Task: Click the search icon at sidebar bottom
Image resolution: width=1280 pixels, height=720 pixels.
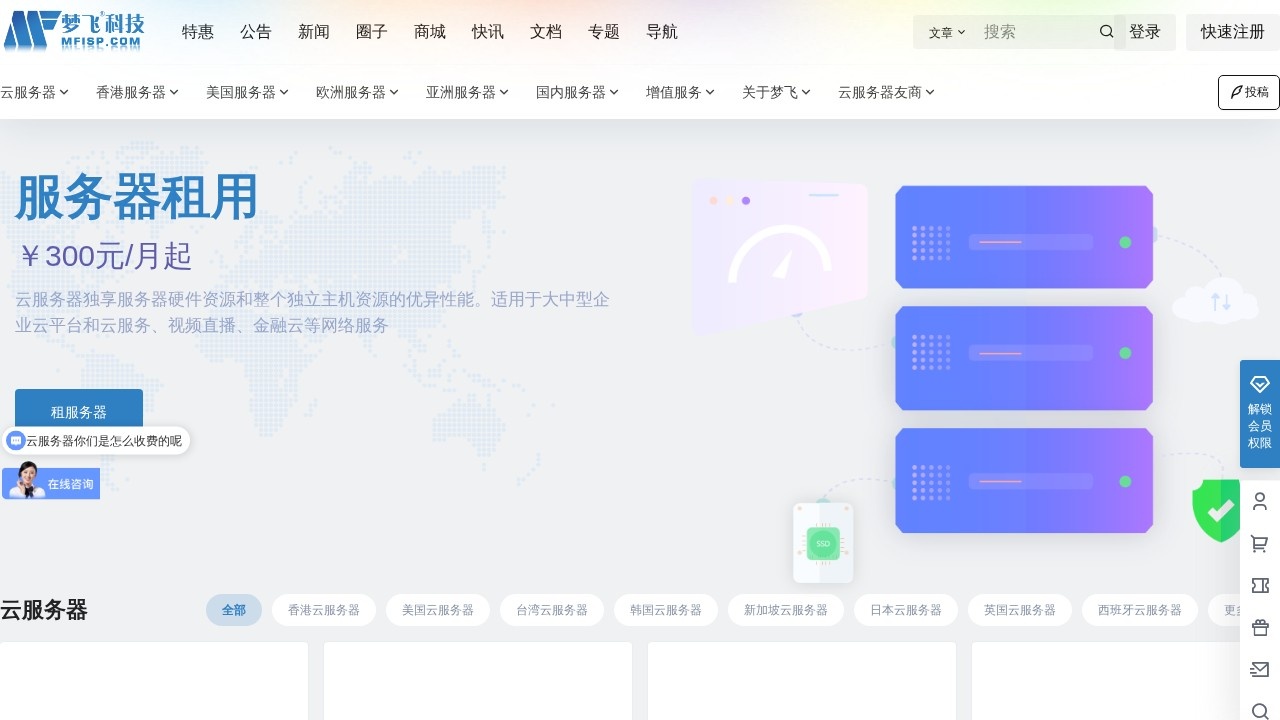Action: 1259,710
